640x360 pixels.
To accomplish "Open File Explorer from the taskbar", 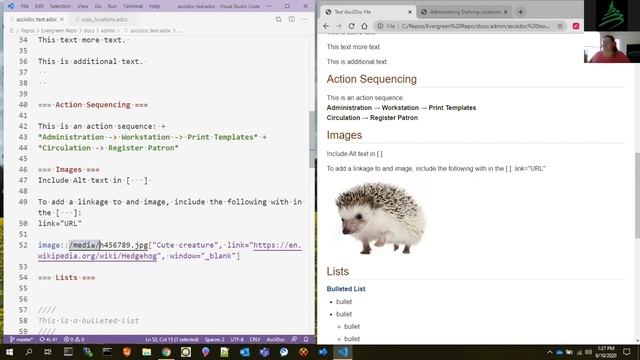I will pos(147,352).
